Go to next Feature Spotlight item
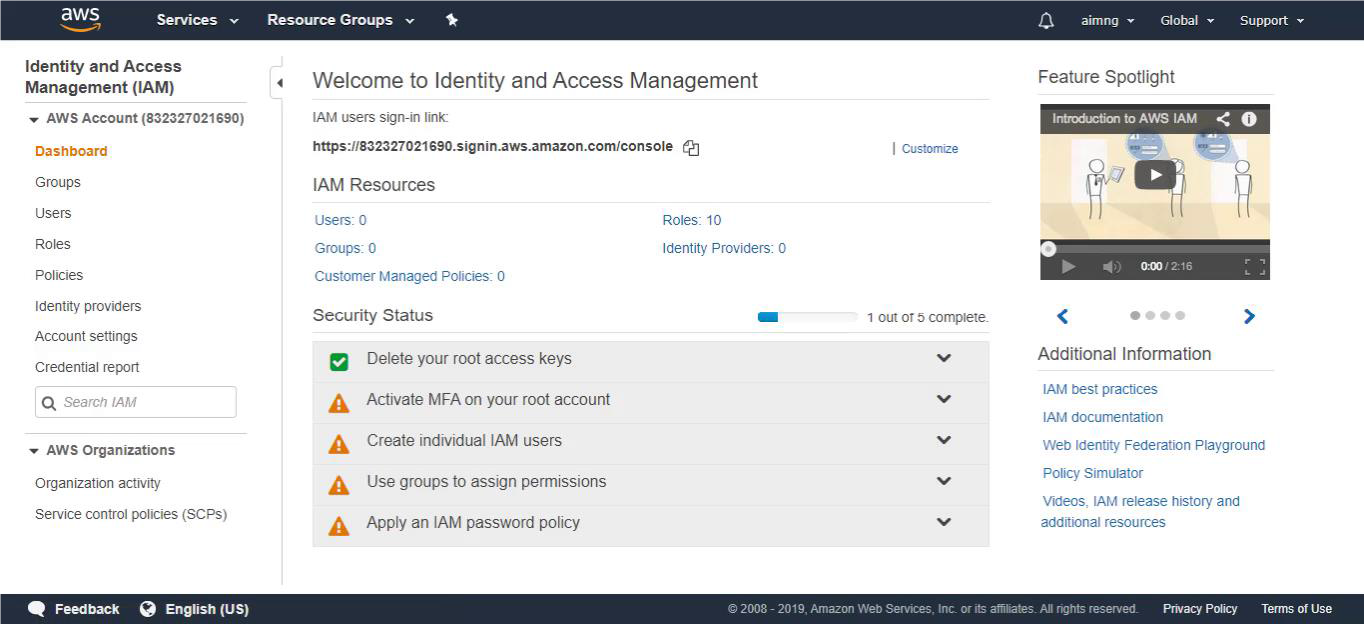This screenshot has height=624, width=1364. pyautogui.click(x=1249, y=316)
